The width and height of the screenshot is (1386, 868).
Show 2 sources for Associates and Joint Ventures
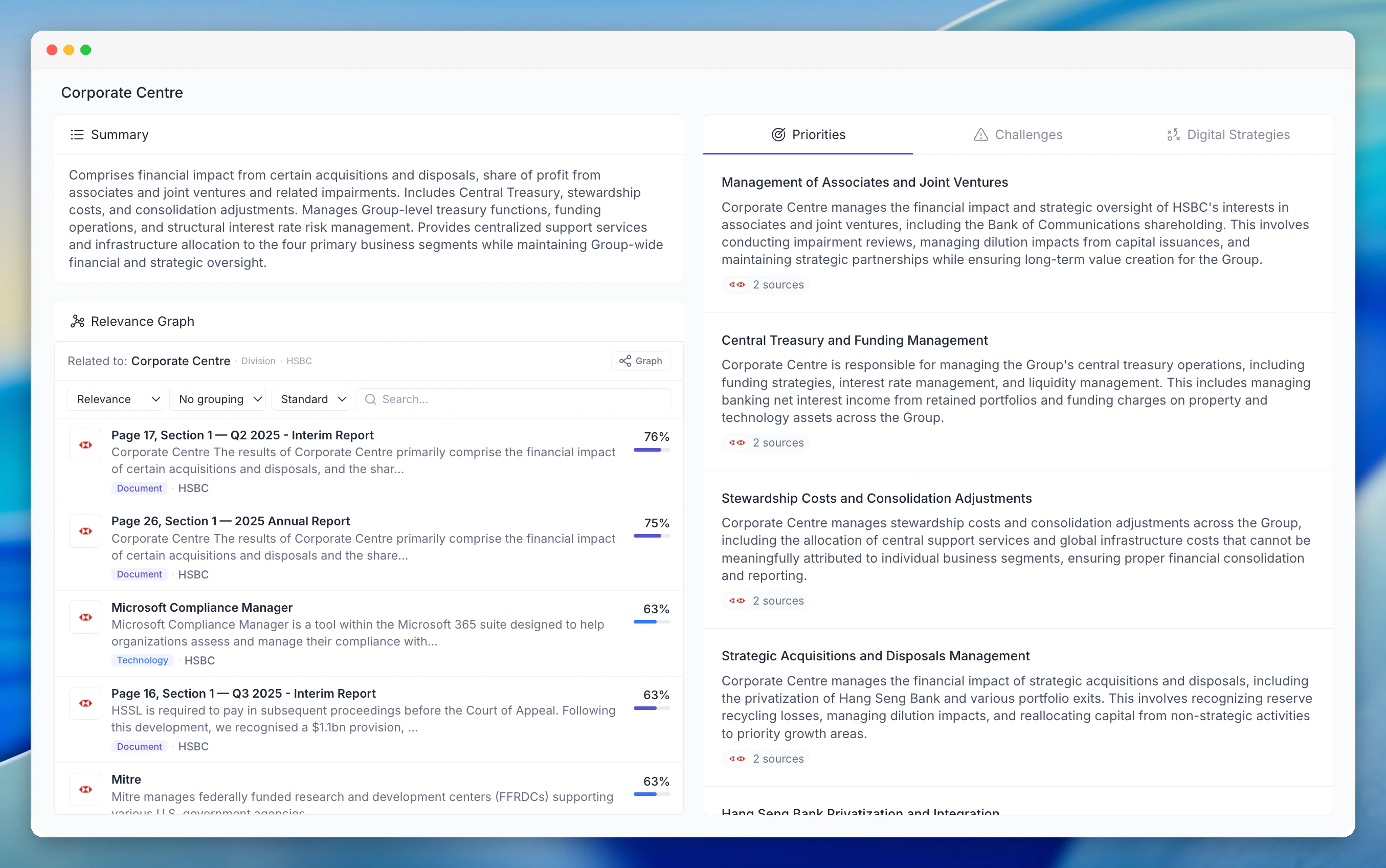766,285
